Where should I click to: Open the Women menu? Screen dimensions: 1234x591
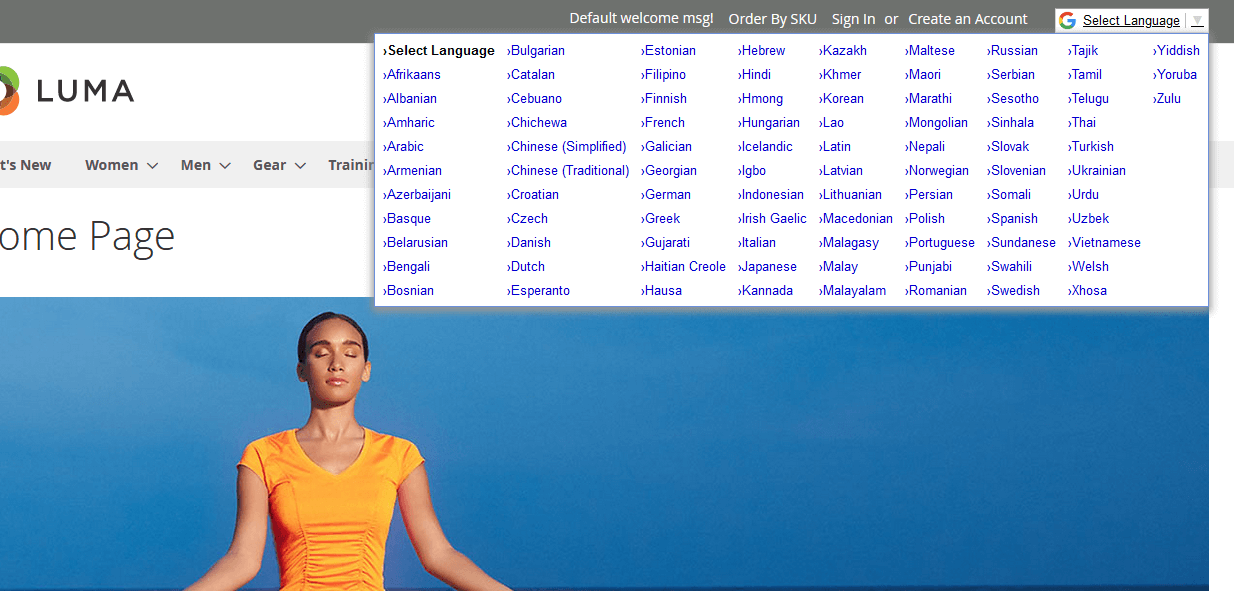110,164
